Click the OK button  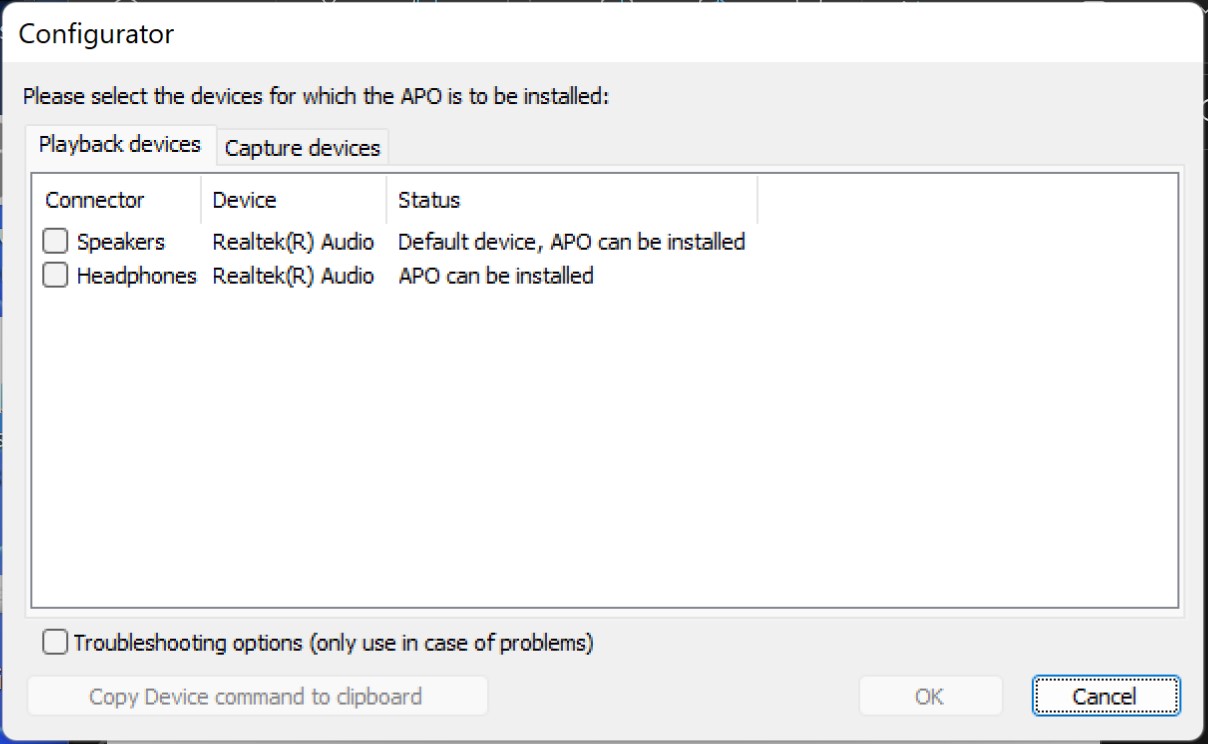tap(929, 696)
